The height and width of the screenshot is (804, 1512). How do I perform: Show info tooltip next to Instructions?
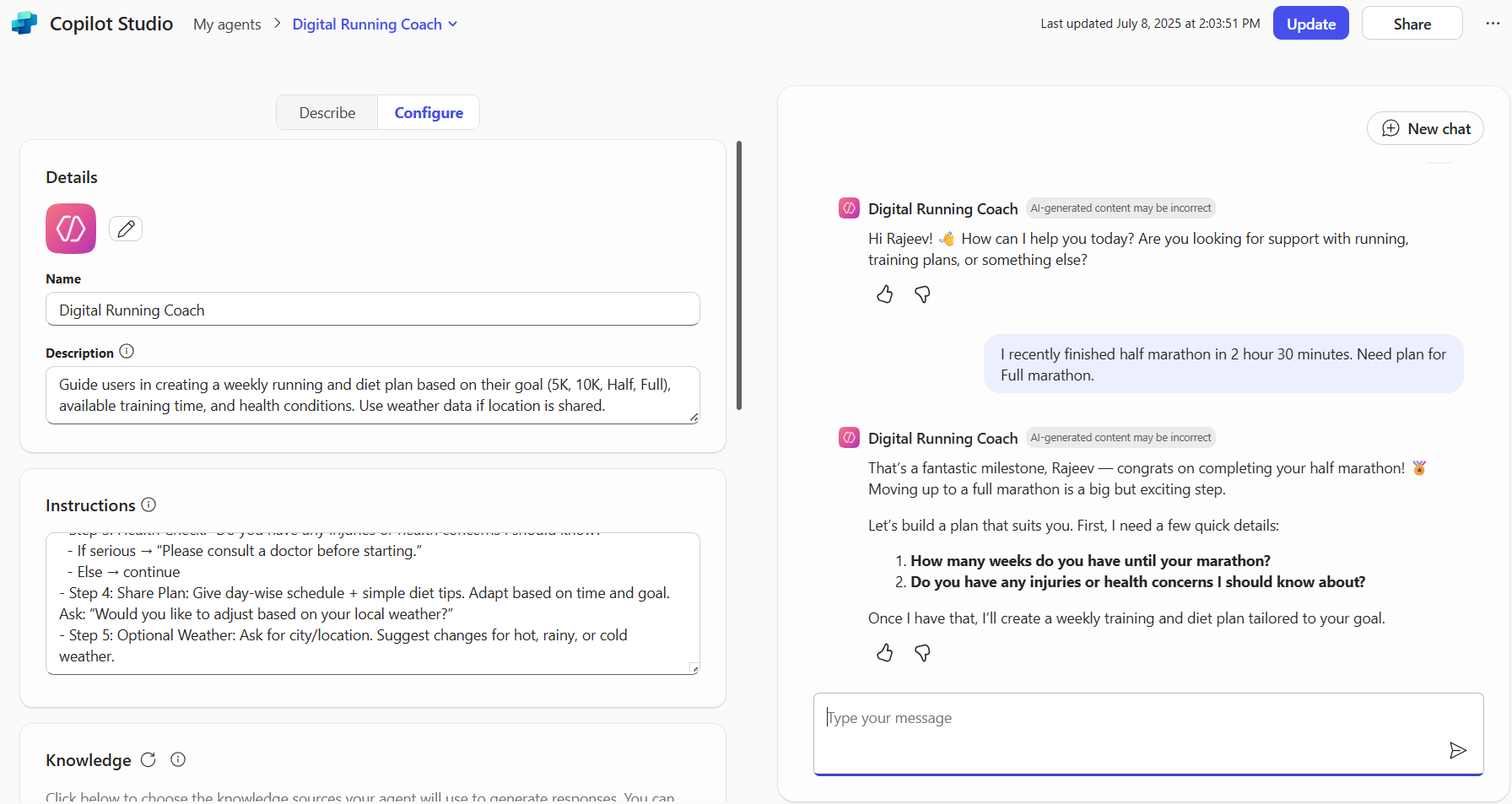pyautogui.click(x=148, y=505)
